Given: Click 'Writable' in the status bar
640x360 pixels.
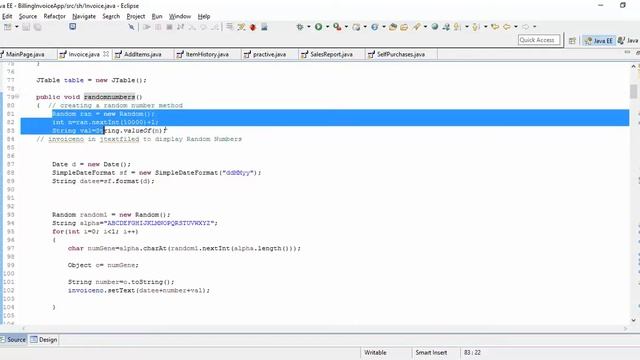Looking at the screenshot, I should click(375, 352).
